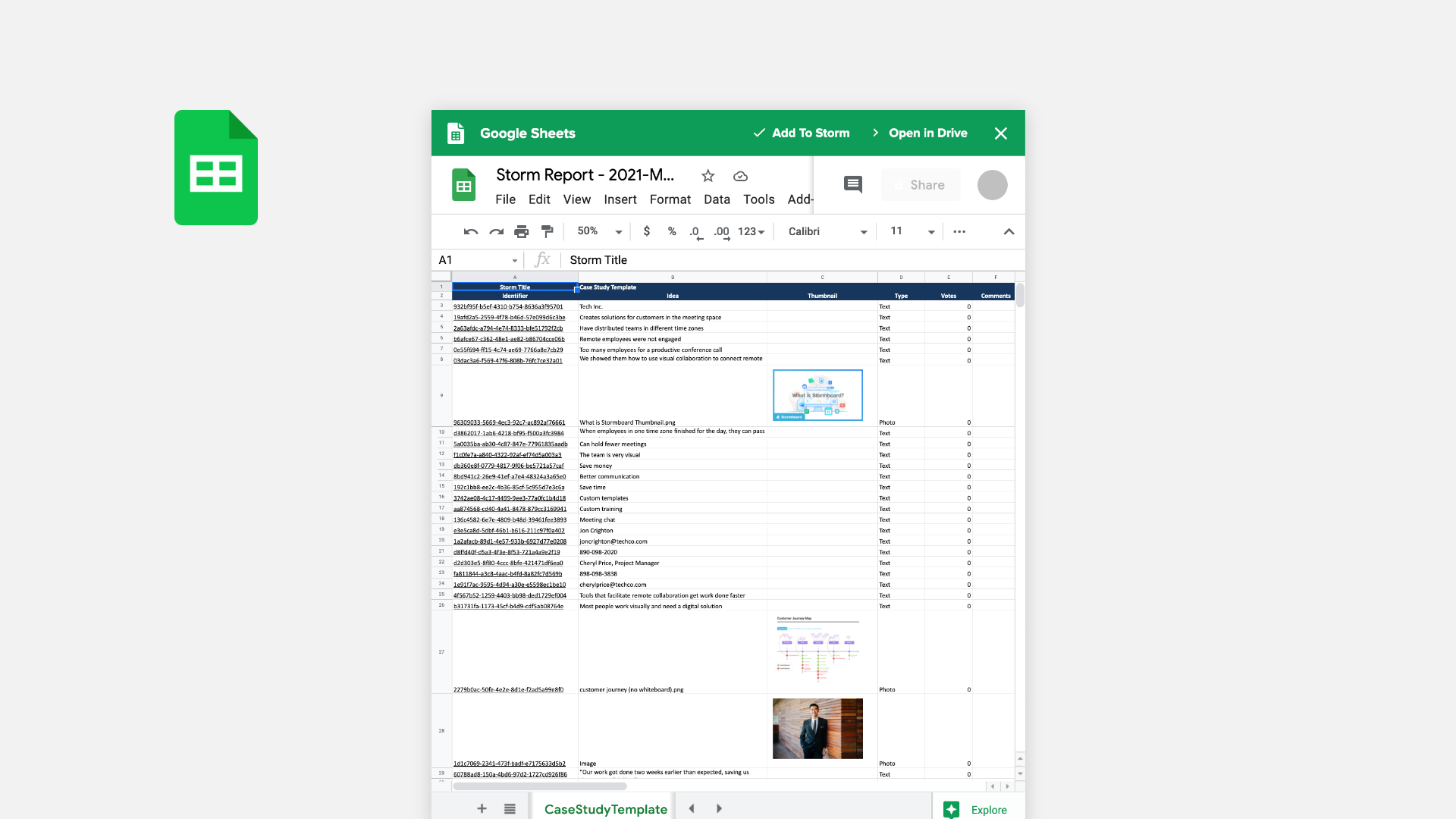Add a new sheet with the plus icon
The height and width of the screenshot is (819, 1456).
point(482,808)
